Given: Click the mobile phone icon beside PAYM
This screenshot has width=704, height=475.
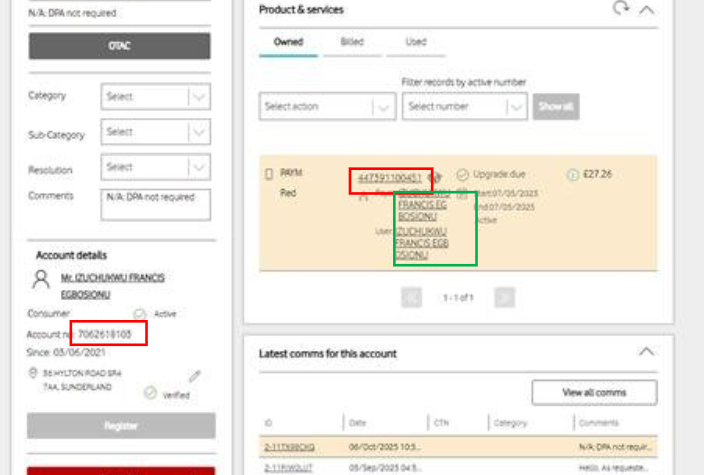Looking at the screenshot, I should click(x=268, y=174).
